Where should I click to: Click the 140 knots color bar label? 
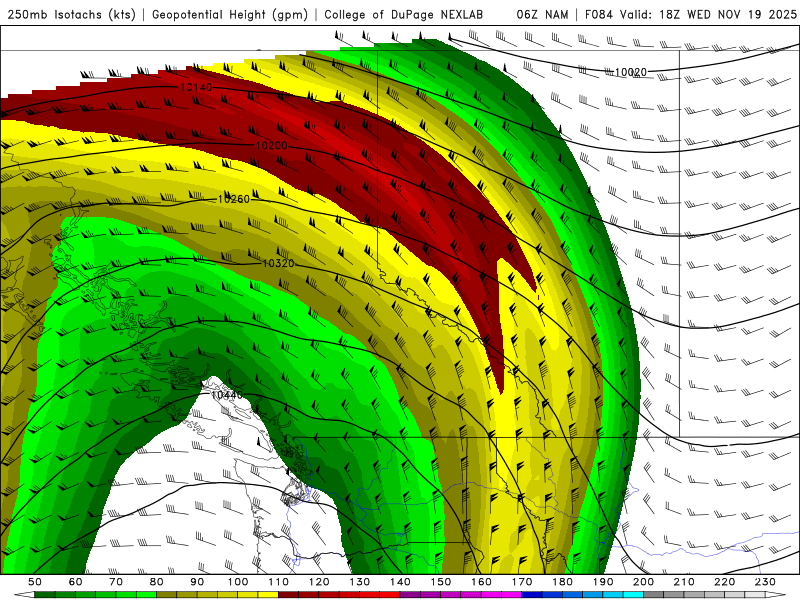pyautogui.click(x=400, y=582)
